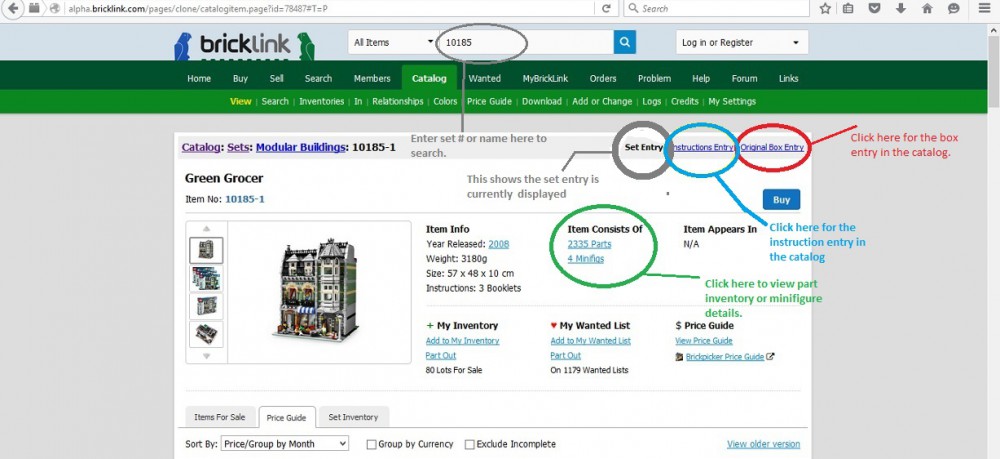Switch to the Set Inventory tab
1000x459 pixels.
pos(353,417)
